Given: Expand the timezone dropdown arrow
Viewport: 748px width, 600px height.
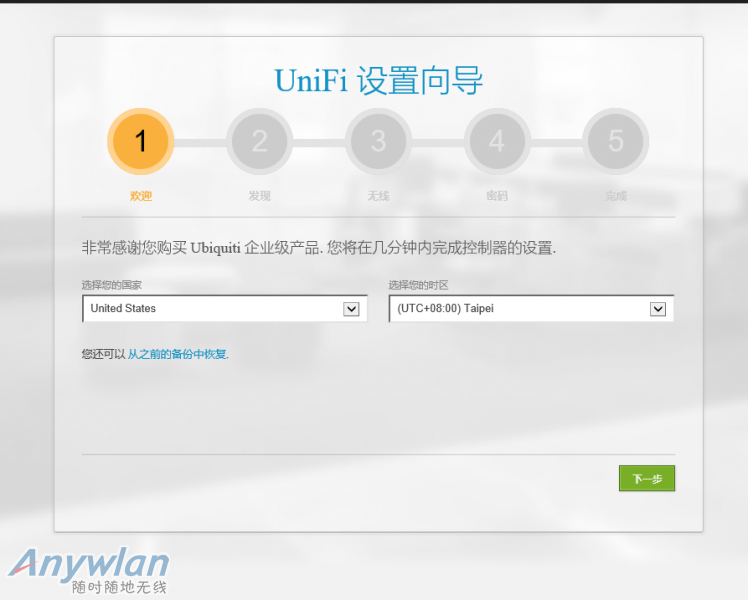Looking at the screenshot, I should [658, 309].
